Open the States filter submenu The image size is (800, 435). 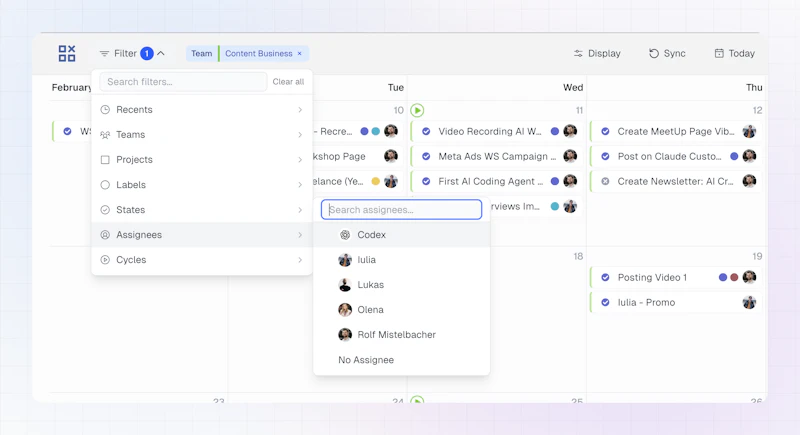(x=202, y=210)
